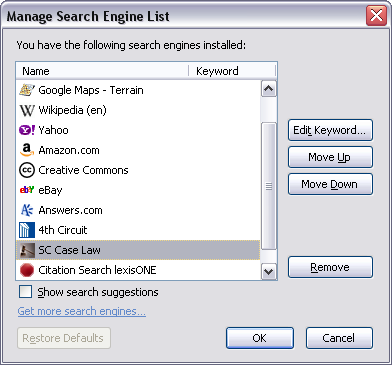Choose the Amazon.com logo icon

[27, 150]
